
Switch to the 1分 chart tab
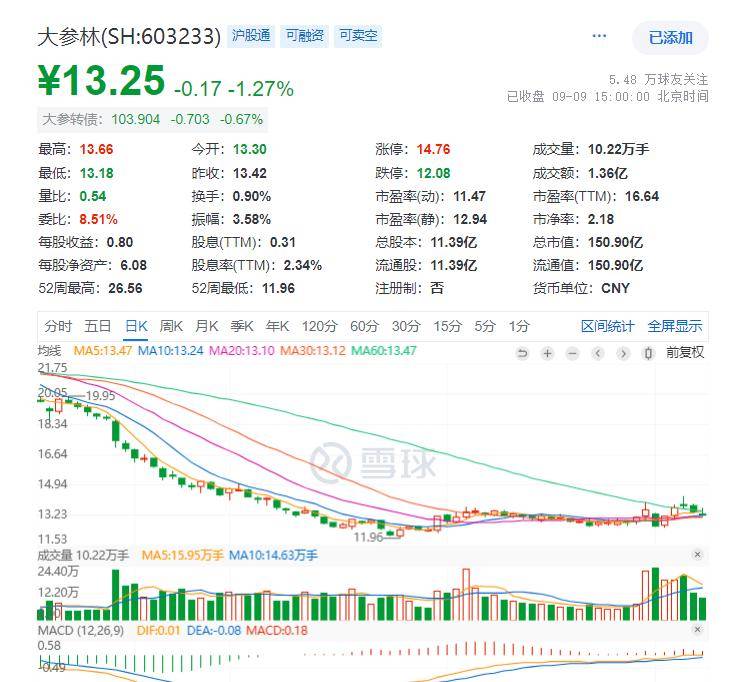(x=519, y=327)
